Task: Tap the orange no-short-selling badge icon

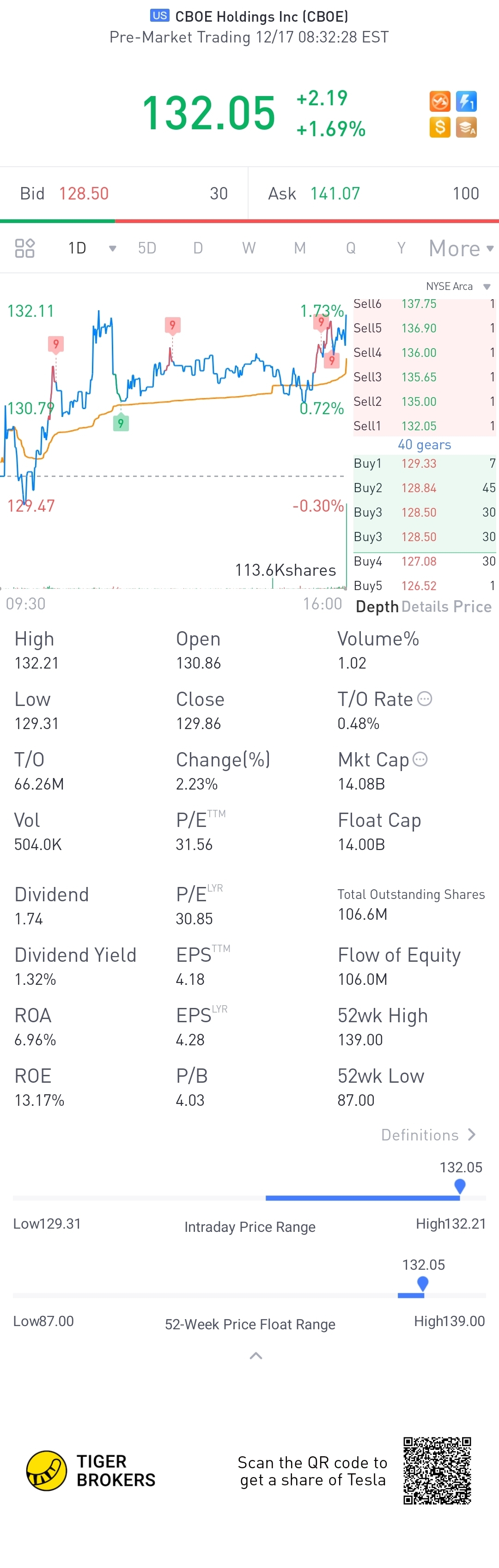Action: [x=440, y=101]
